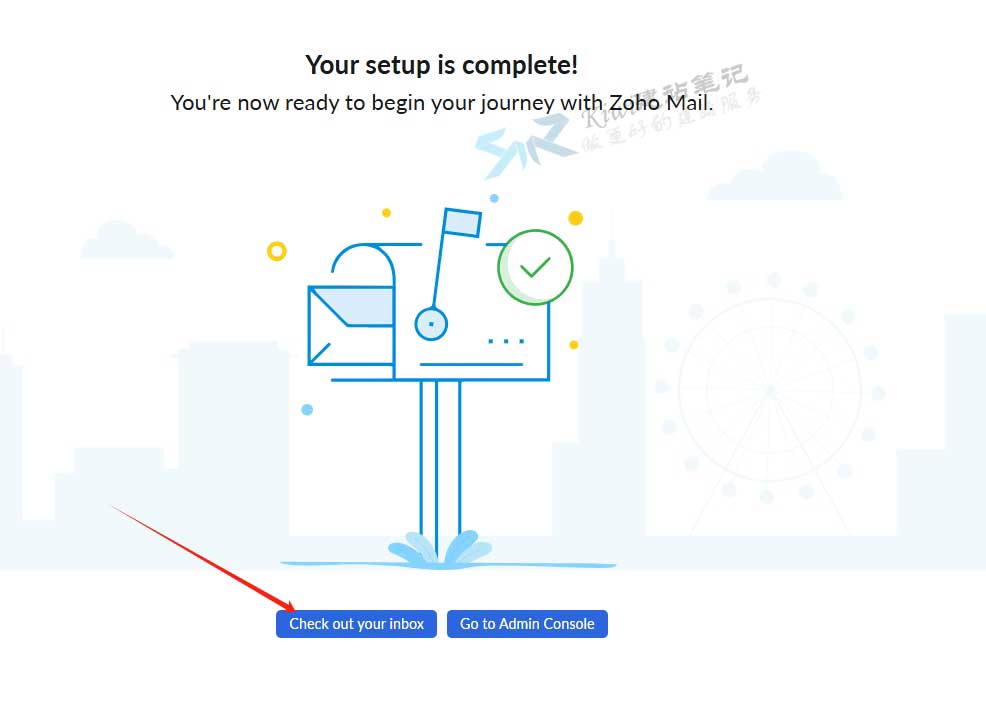Open the Admin Console via its button
Viewport: 986px width, 710px height.
(527, 624)
